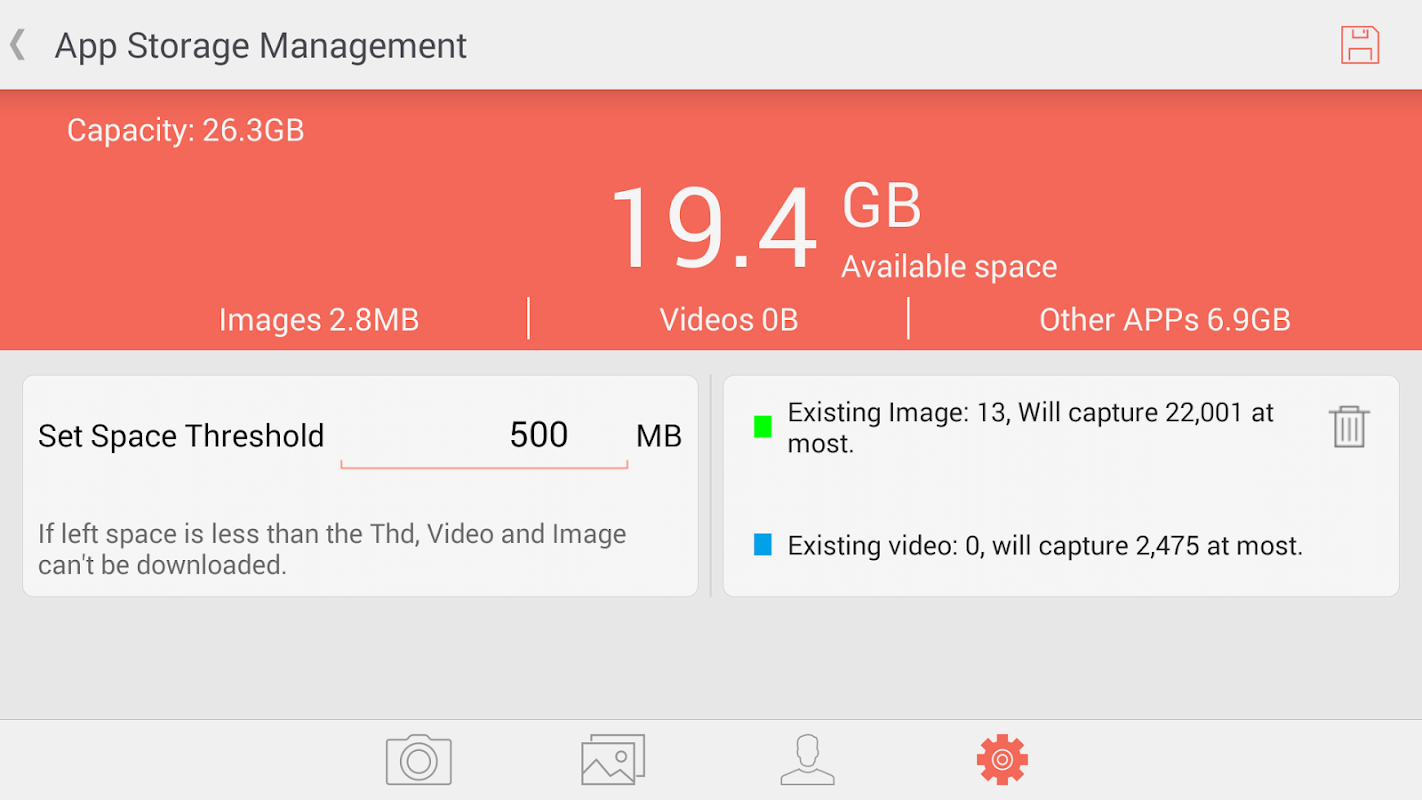Click the Existing Image count text

coord(1030,427)
